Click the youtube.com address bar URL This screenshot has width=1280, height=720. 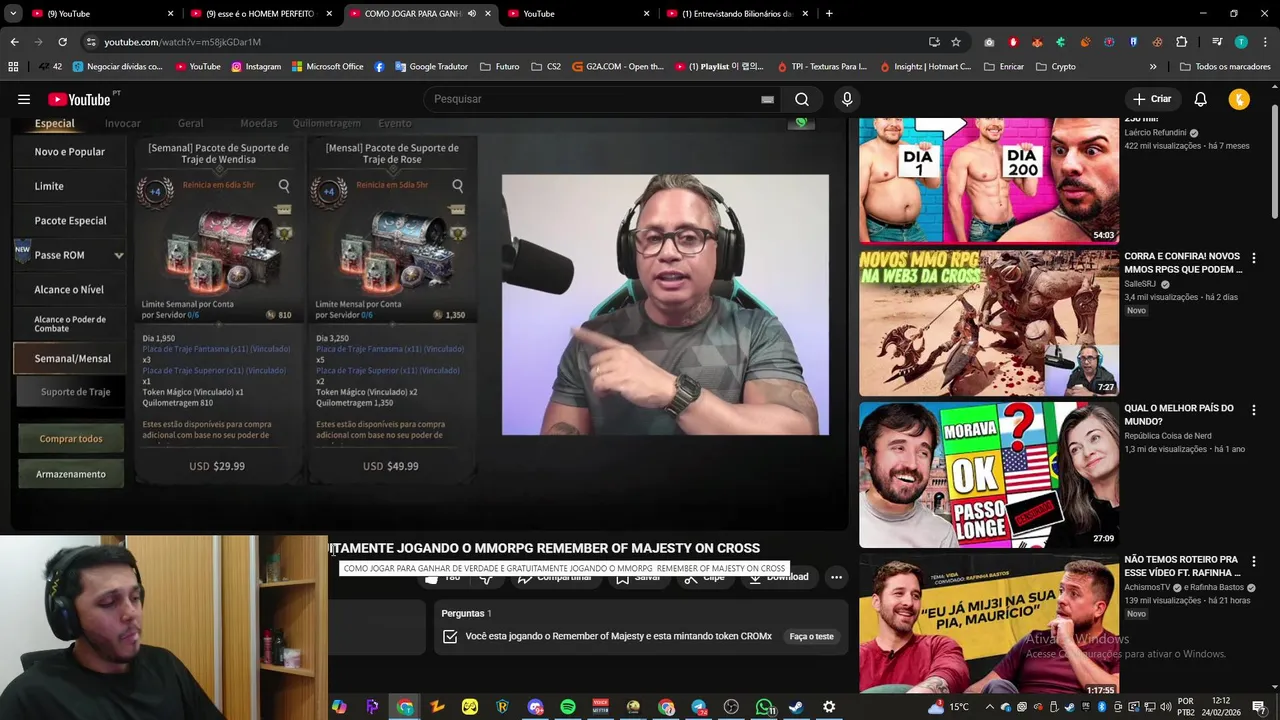coord(182,42)
